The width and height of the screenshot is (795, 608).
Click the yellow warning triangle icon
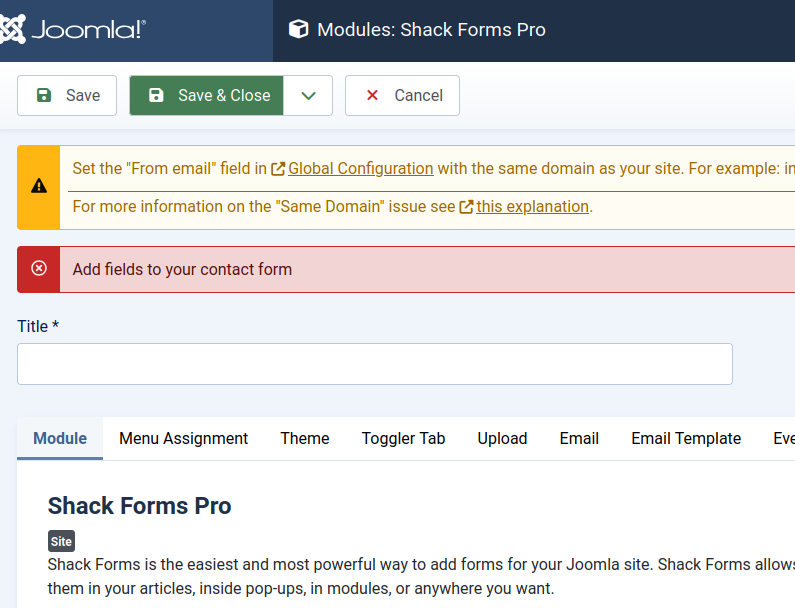pos(39,186)
